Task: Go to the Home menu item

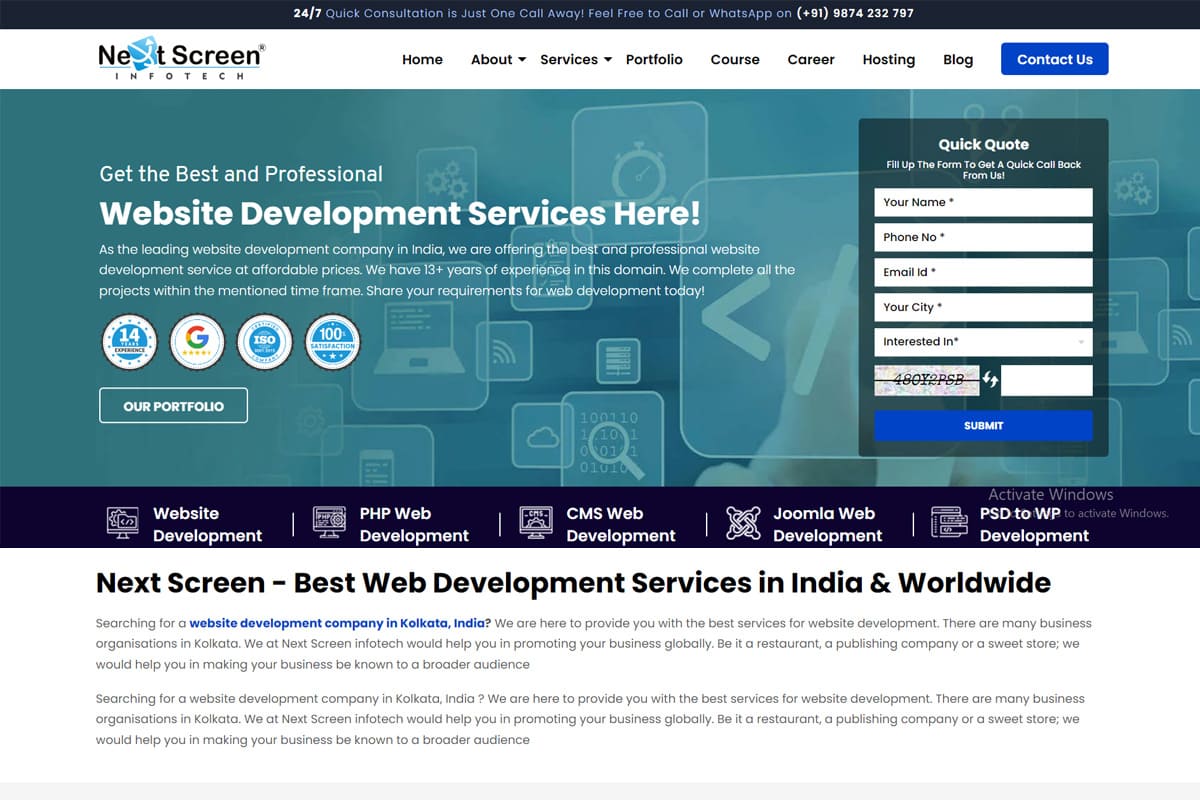Action: point(422,59)
